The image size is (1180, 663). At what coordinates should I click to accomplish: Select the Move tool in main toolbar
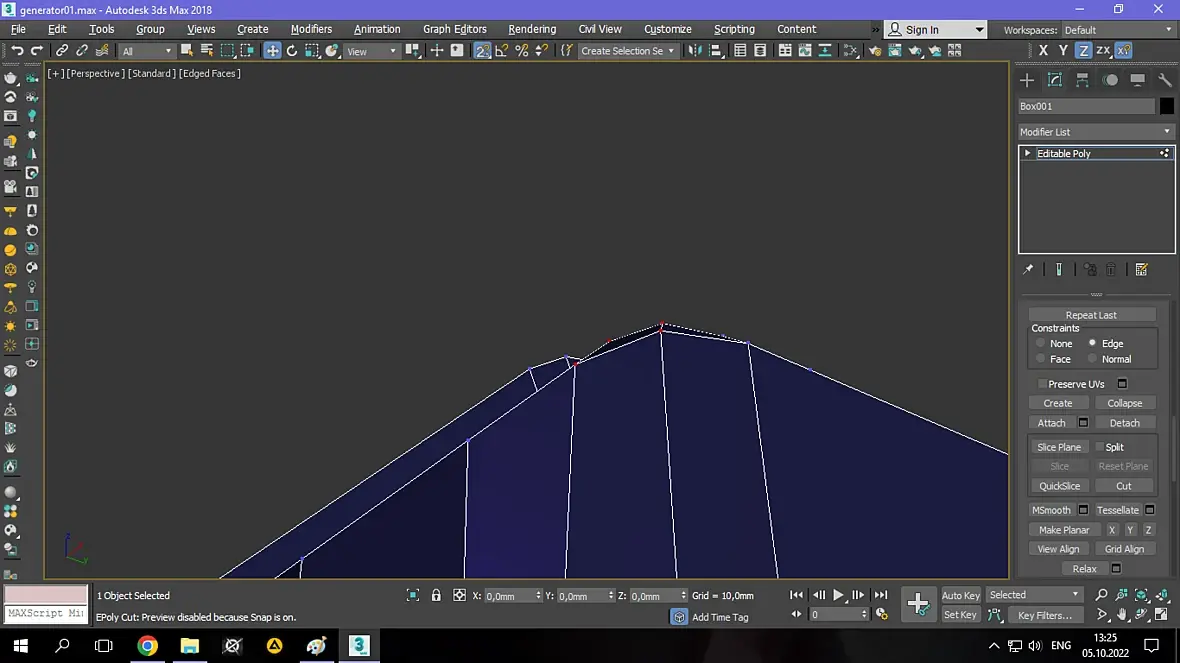272,51
